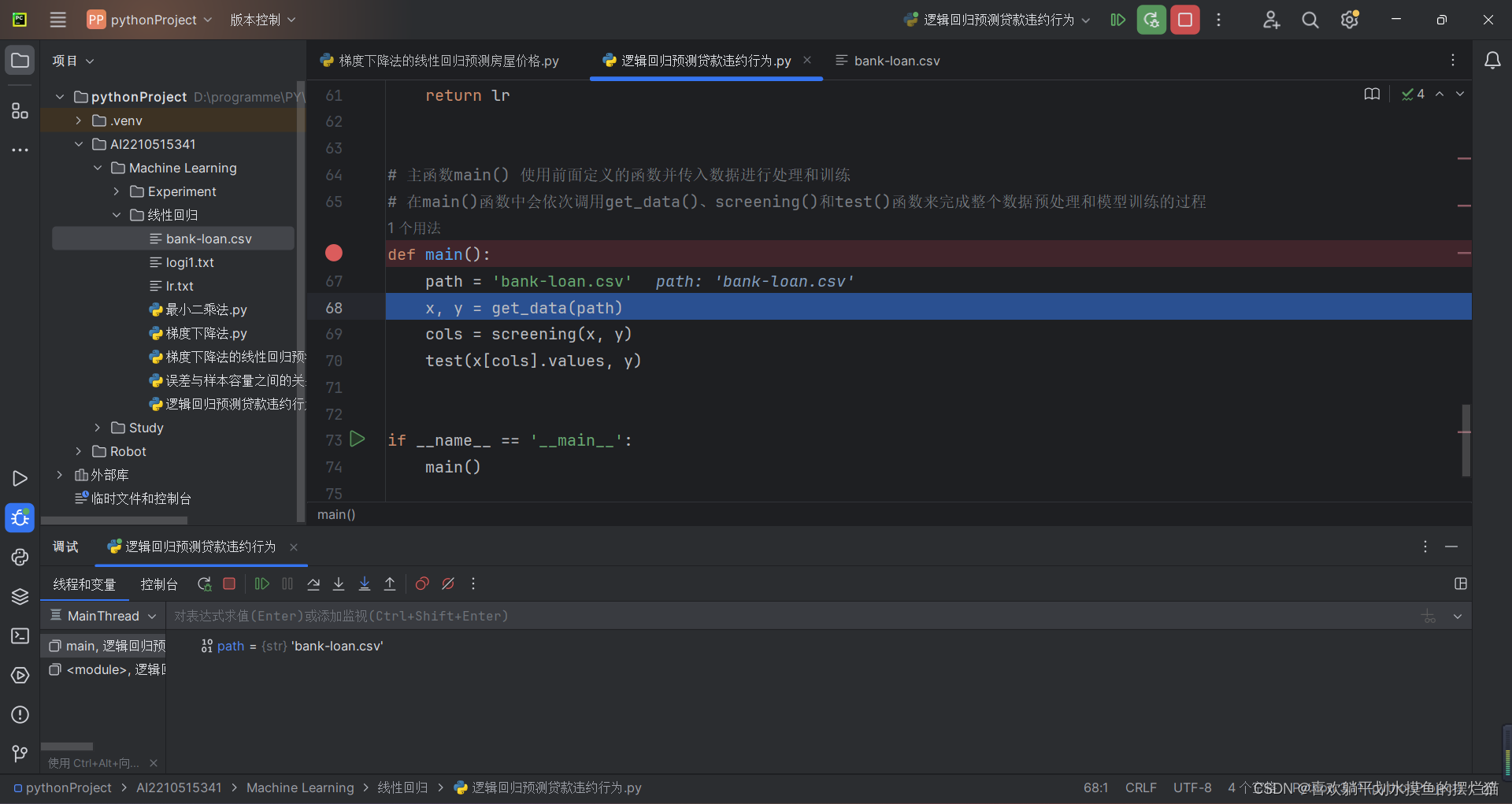
Task: Click the 1 个用法 usages hint
Action: tap(414, 228)
